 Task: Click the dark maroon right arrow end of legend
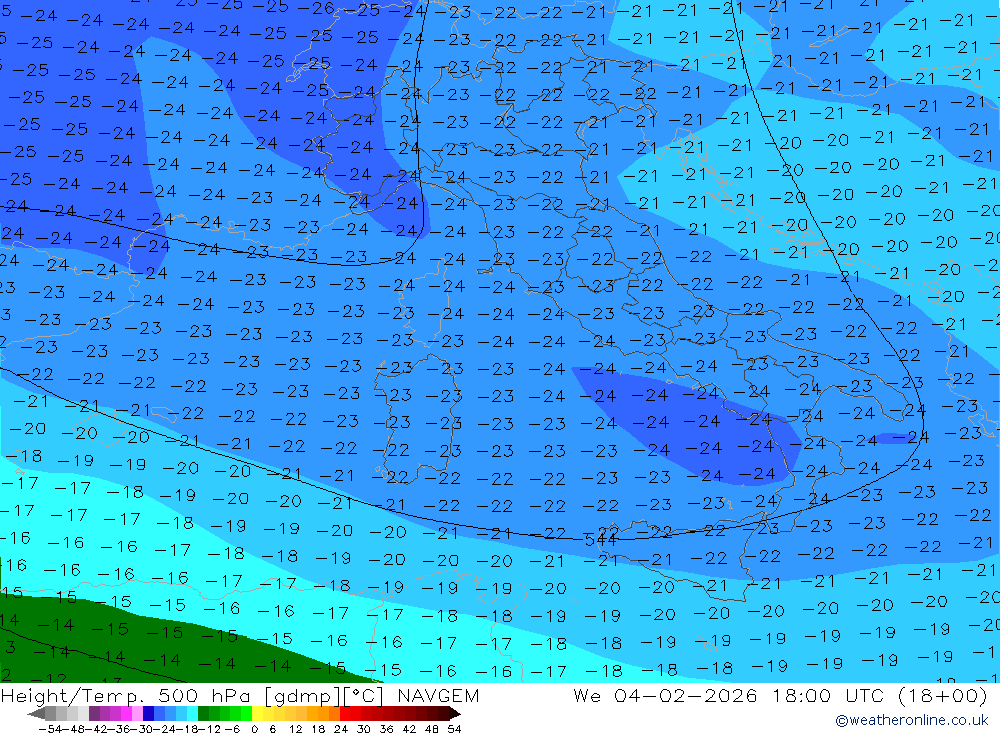(454, 714)
